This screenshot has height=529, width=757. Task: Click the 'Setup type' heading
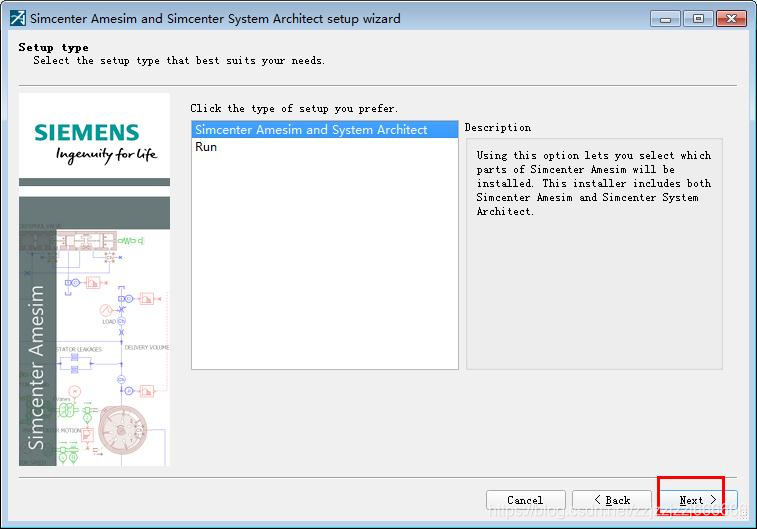[x=54, y=47]
